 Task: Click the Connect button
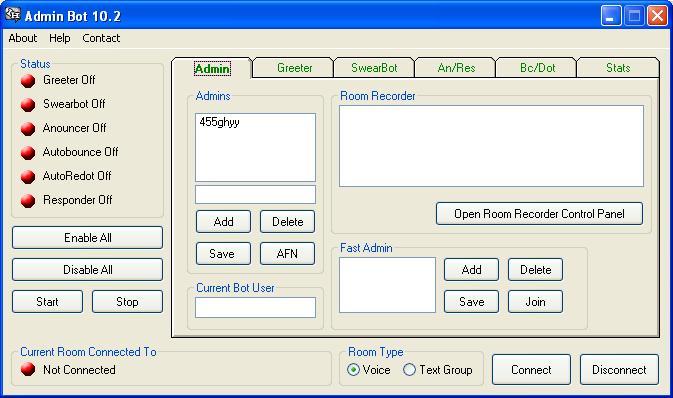tap(531, 370)
